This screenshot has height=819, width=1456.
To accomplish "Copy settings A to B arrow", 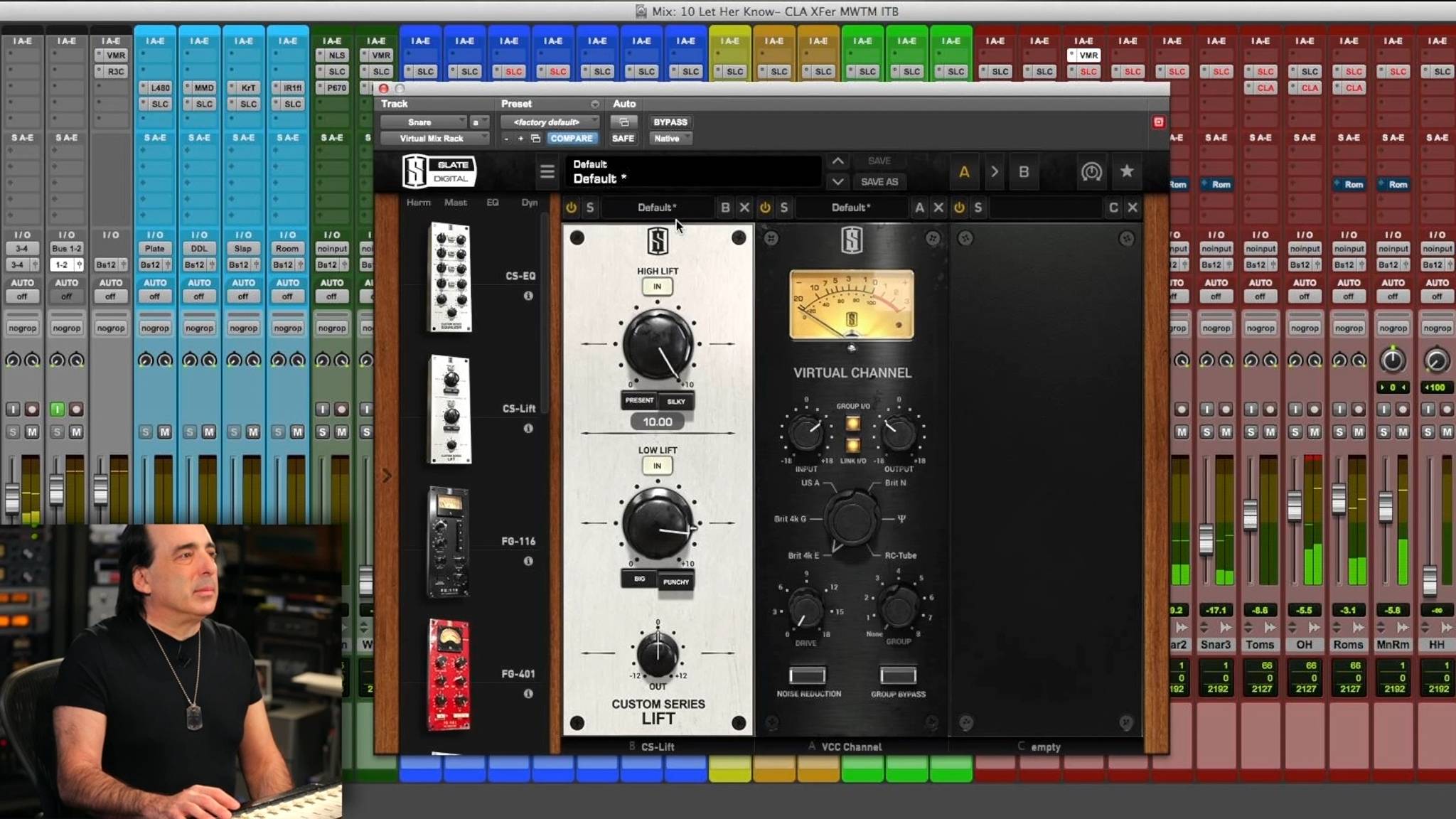I will pyautogui.click(x=994, y=172).
